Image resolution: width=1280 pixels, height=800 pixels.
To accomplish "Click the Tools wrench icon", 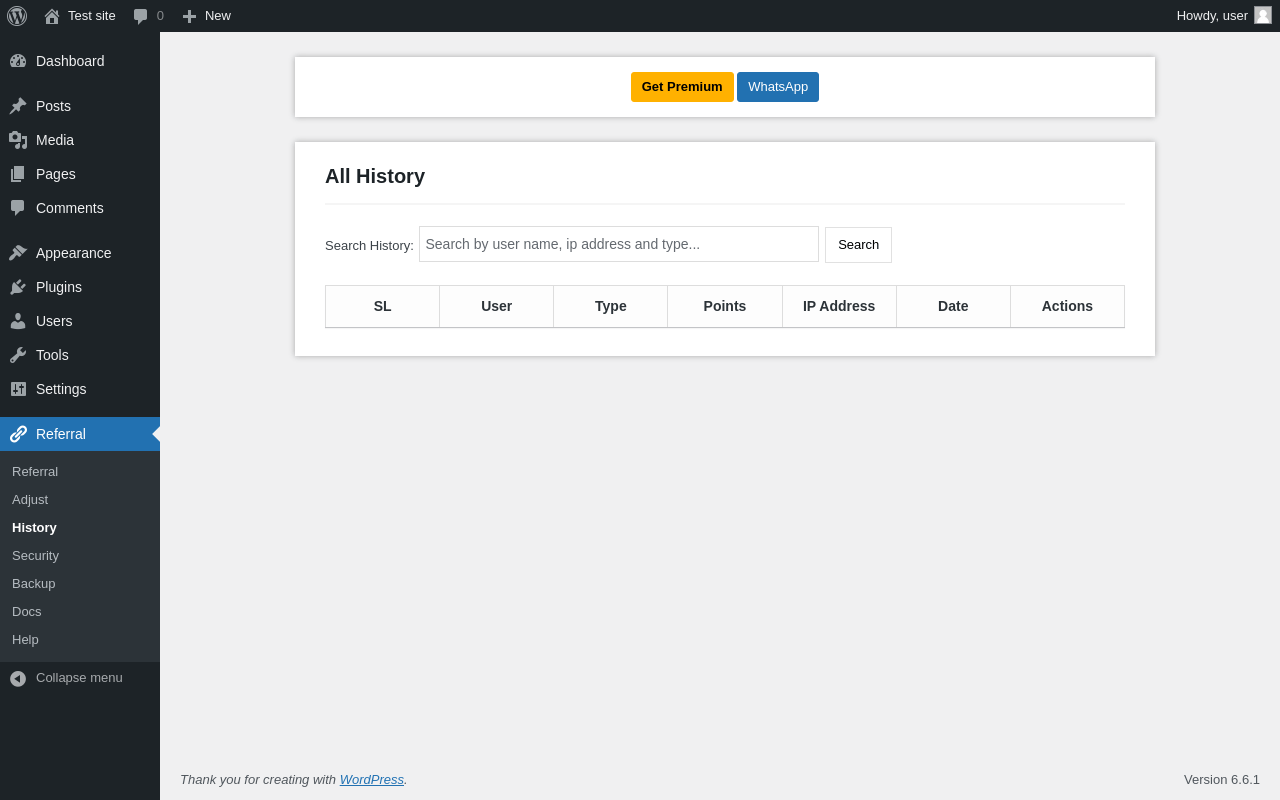I will coord(18,355).
